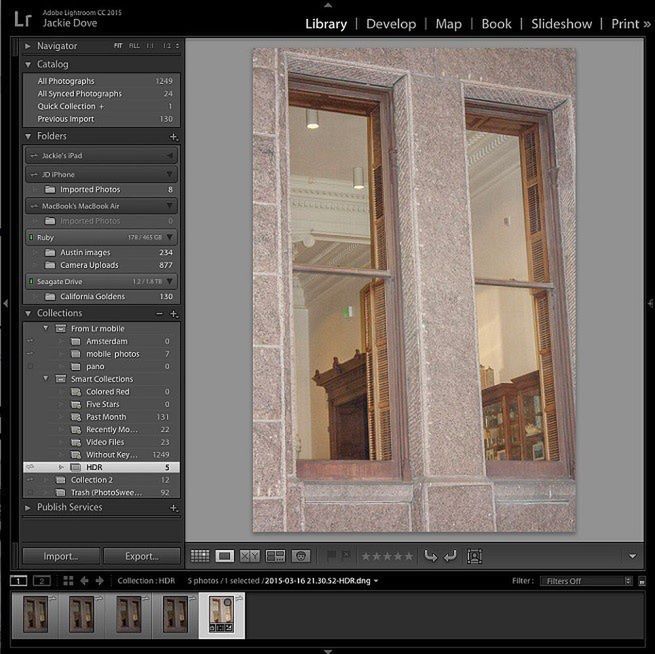The image size is (655, 654).
Task: Set Navigator zoom to FILL
Action: pos(134,46)
